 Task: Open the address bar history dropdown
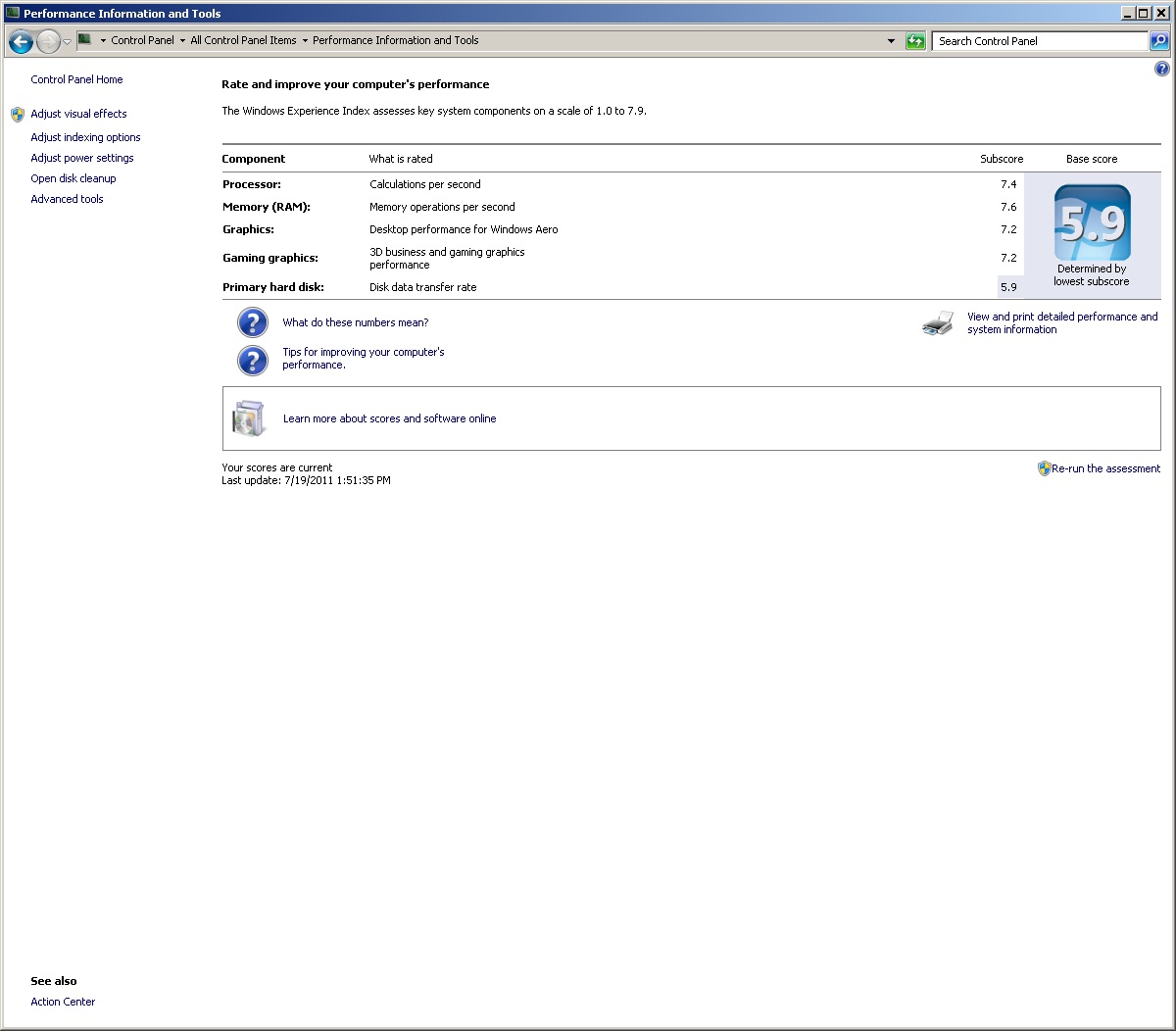(891, 41)
